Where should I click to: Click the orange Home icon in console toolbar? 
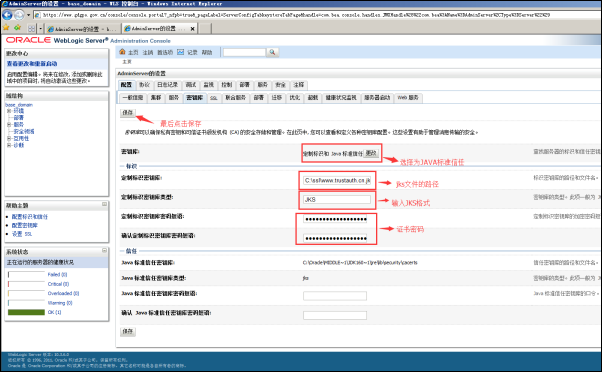coord(122,52)
